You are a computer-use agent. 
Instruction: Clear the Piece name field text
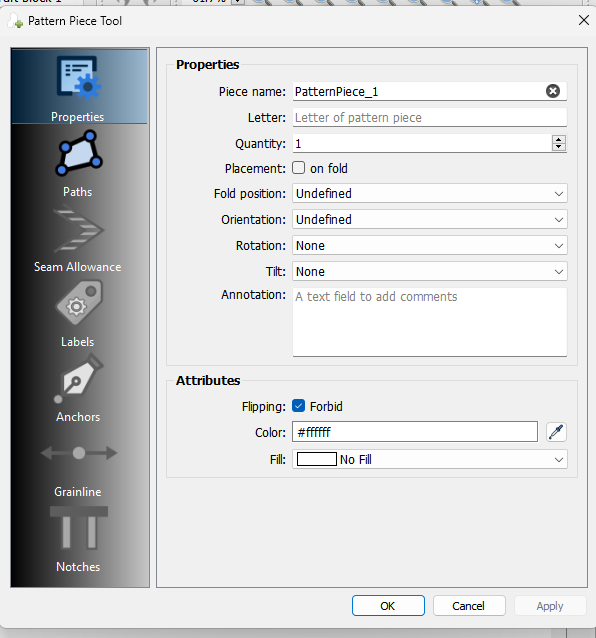pyautogui.click(x=552, y=91)
